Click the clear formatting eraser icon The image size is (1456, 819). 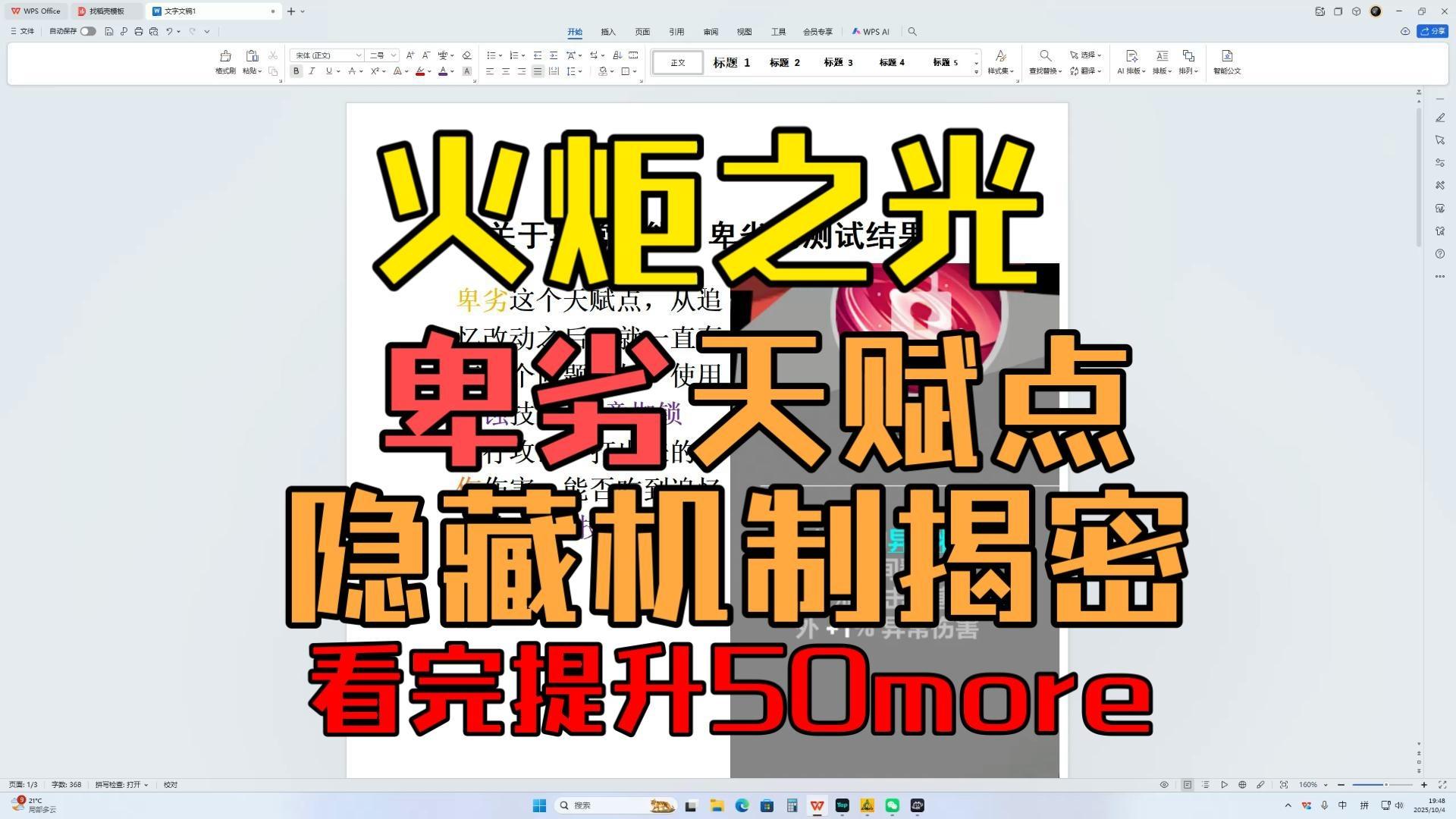click(466, 55)
